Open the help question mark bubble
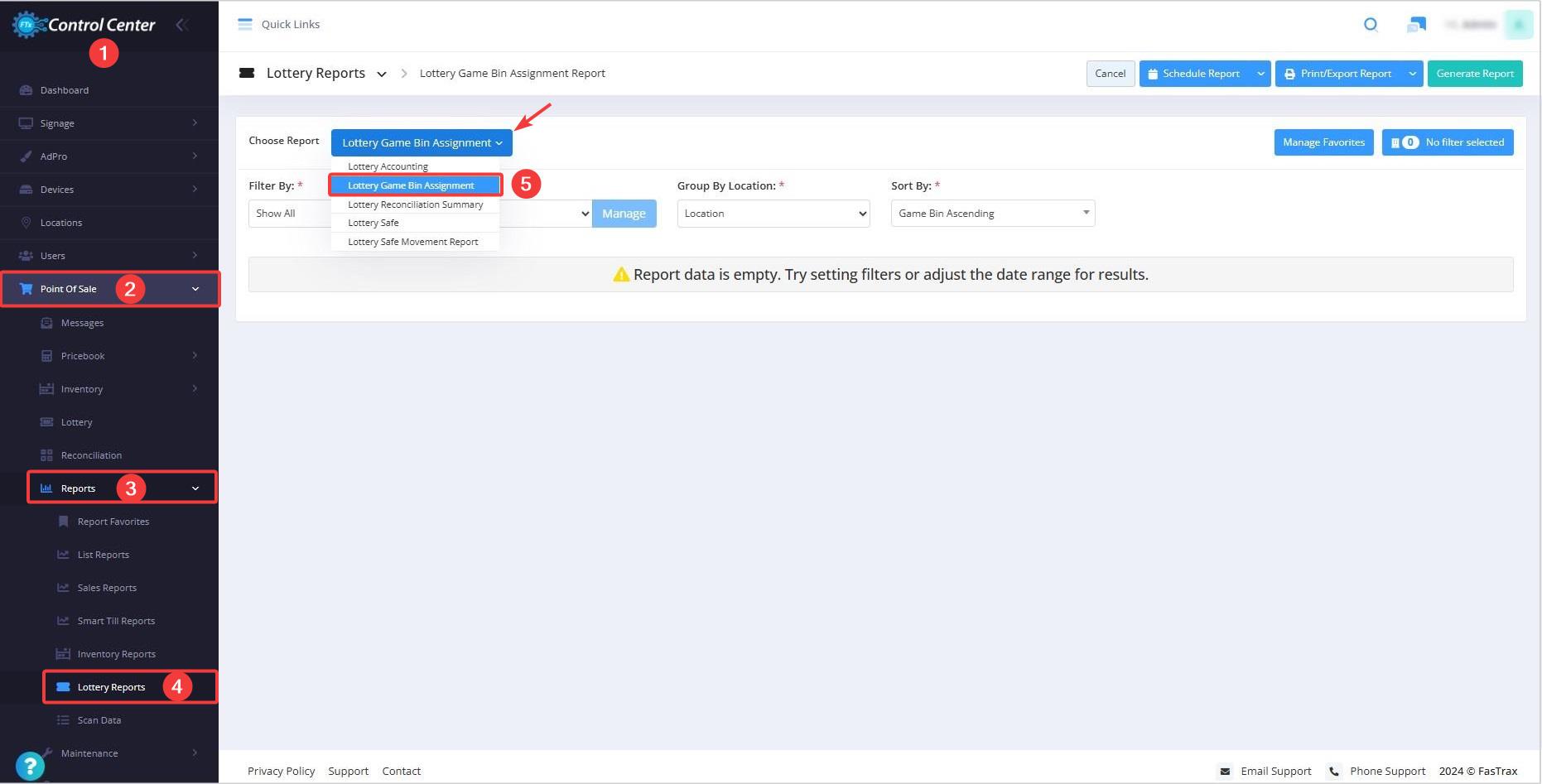The width and height of the screenshot is (1542, 784). [30, 766]
